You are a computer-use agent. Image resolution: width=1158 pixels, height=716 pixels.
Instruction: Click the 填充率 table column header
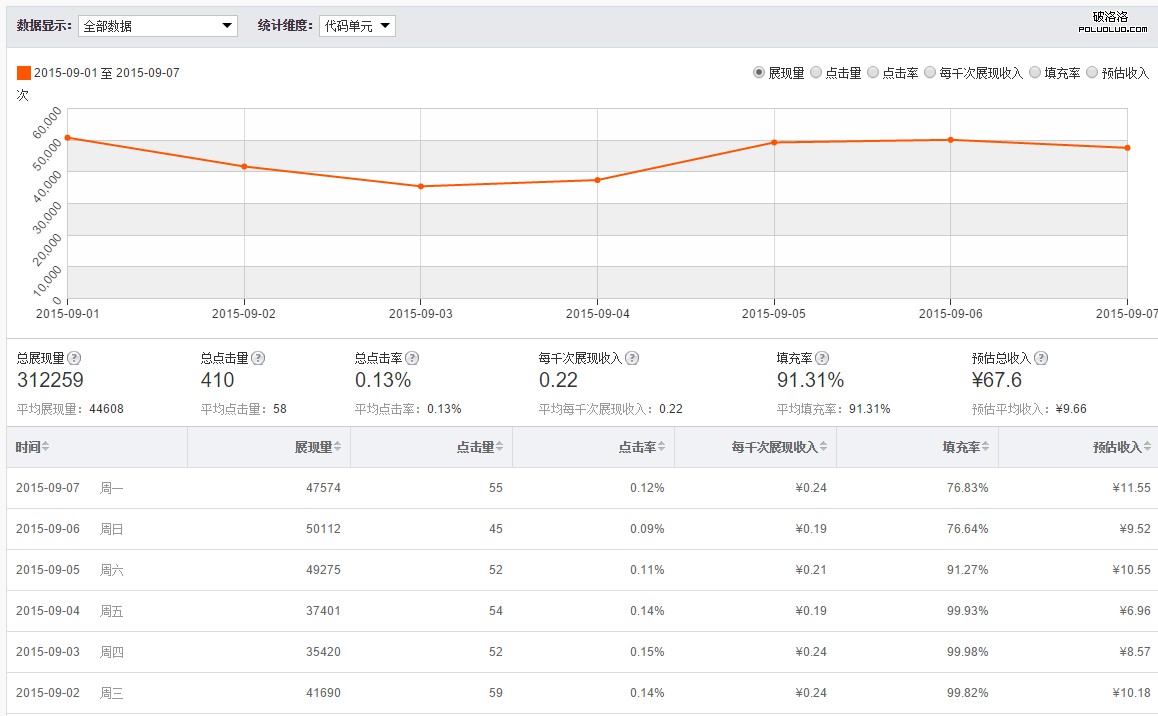coord(960,448)
